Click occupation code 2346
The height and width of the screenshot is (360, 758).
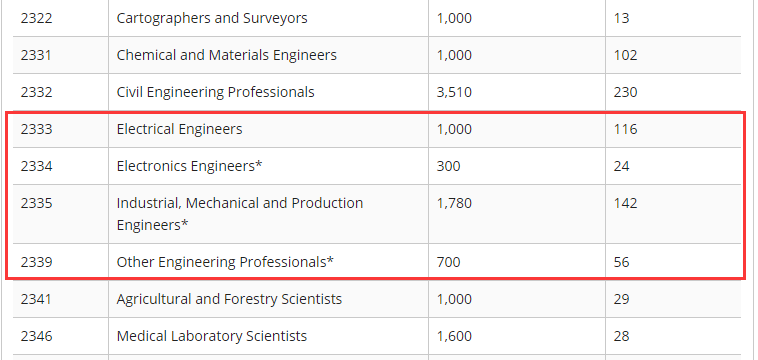coord(36,336)
